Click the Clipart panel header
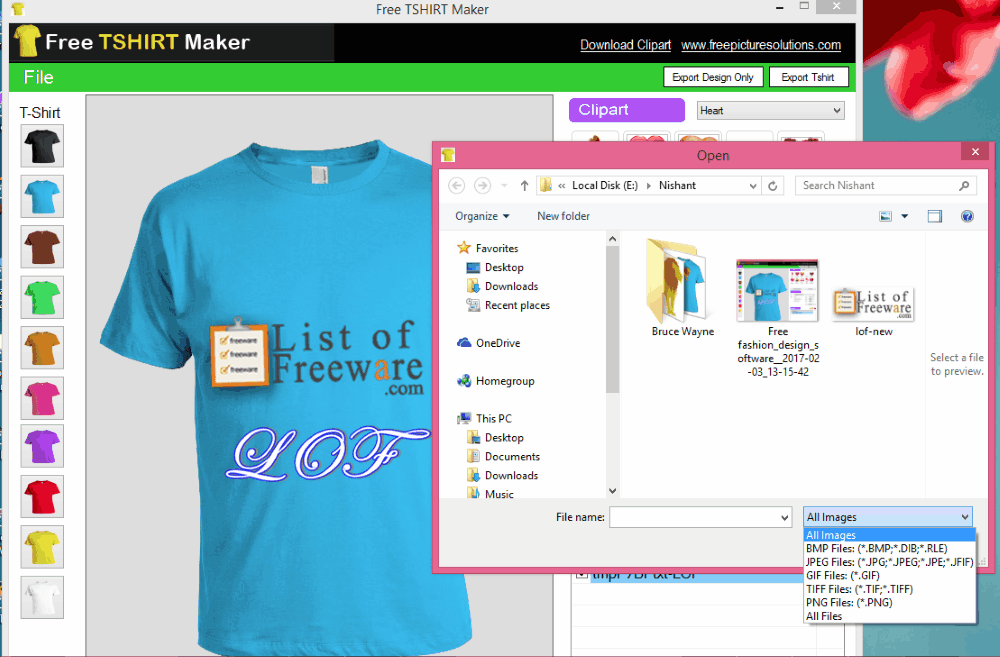This screenshot has width=1000, height=657. coord(626,110)
